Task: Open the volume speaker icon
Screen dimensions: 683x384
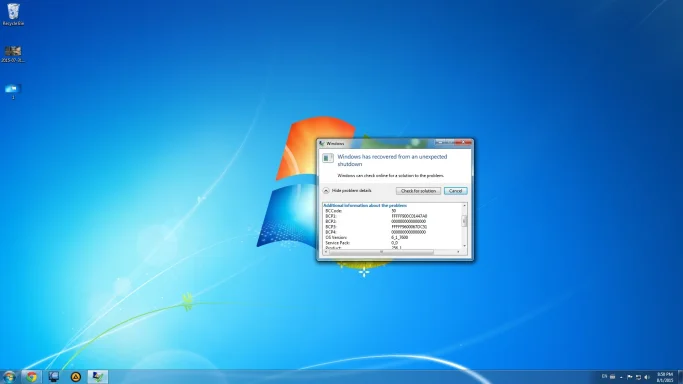Action: tap(647, 377)
